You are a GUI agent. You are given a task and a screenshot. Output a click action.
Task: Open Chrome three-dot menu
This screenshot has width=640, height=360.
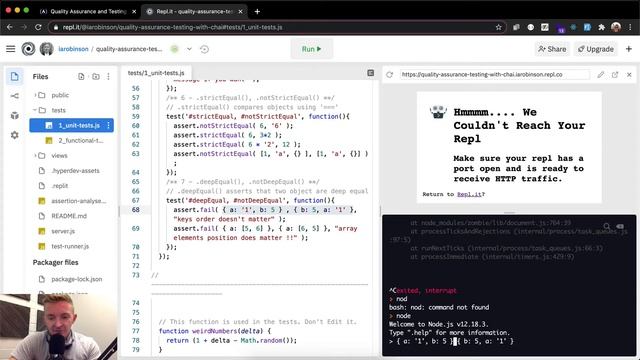tap(631, 27)
